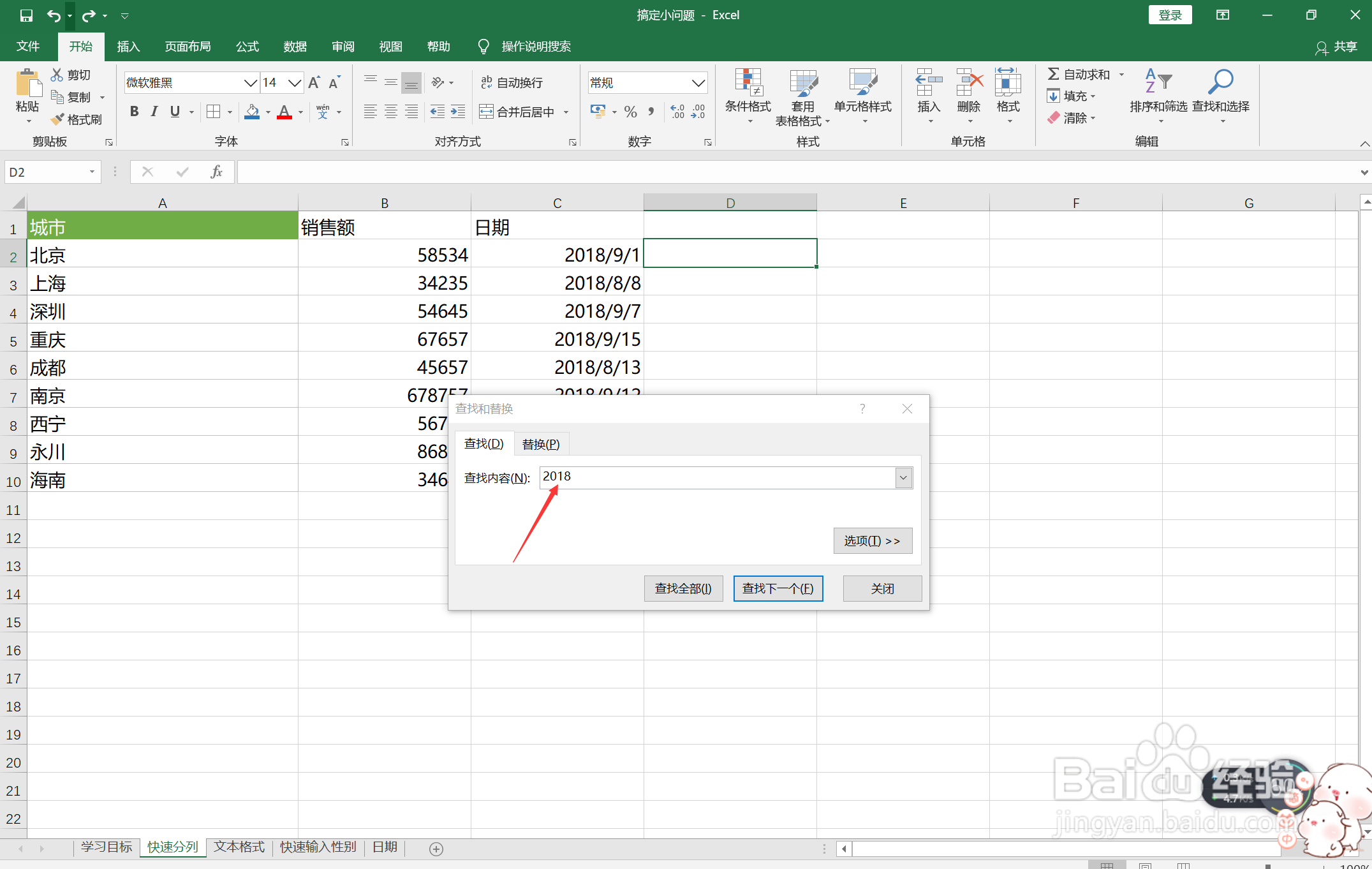This screenshot has height=869, width=1372.
Task: Switch to the Replace tab in dialog
Action: pyautogui.click(x=540, y=444)
